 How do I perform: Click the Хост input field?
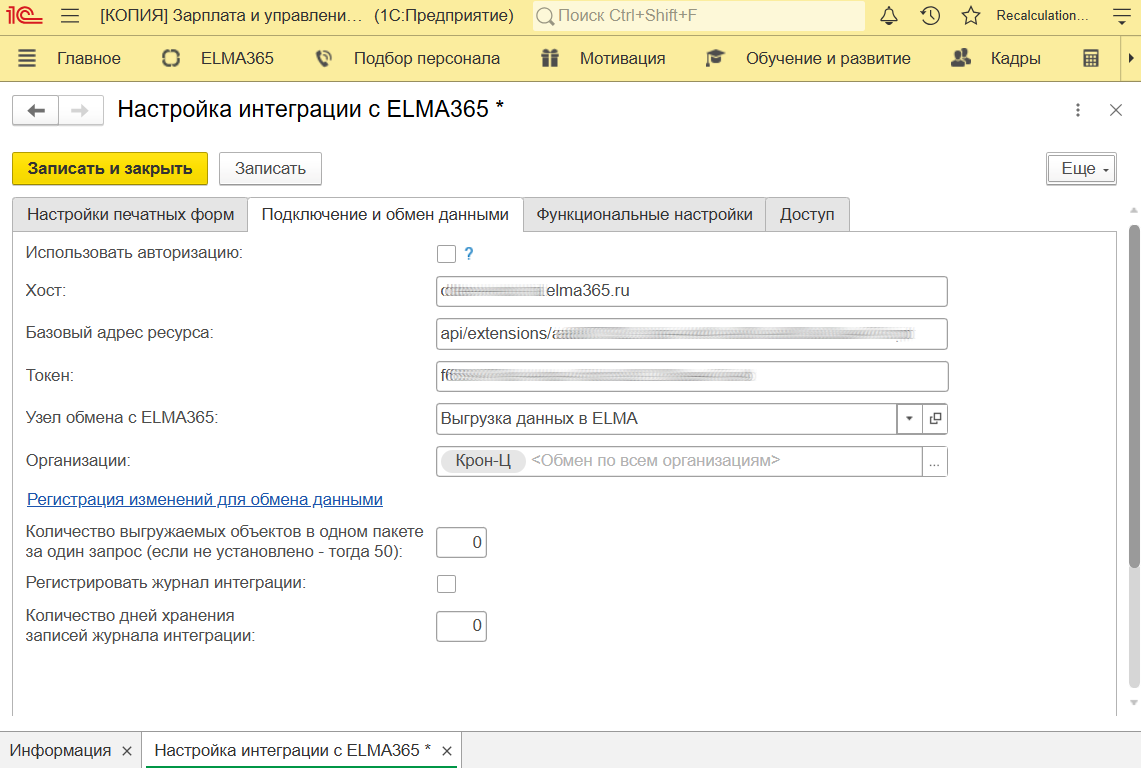pyautogui.click(x=691, y=291)
